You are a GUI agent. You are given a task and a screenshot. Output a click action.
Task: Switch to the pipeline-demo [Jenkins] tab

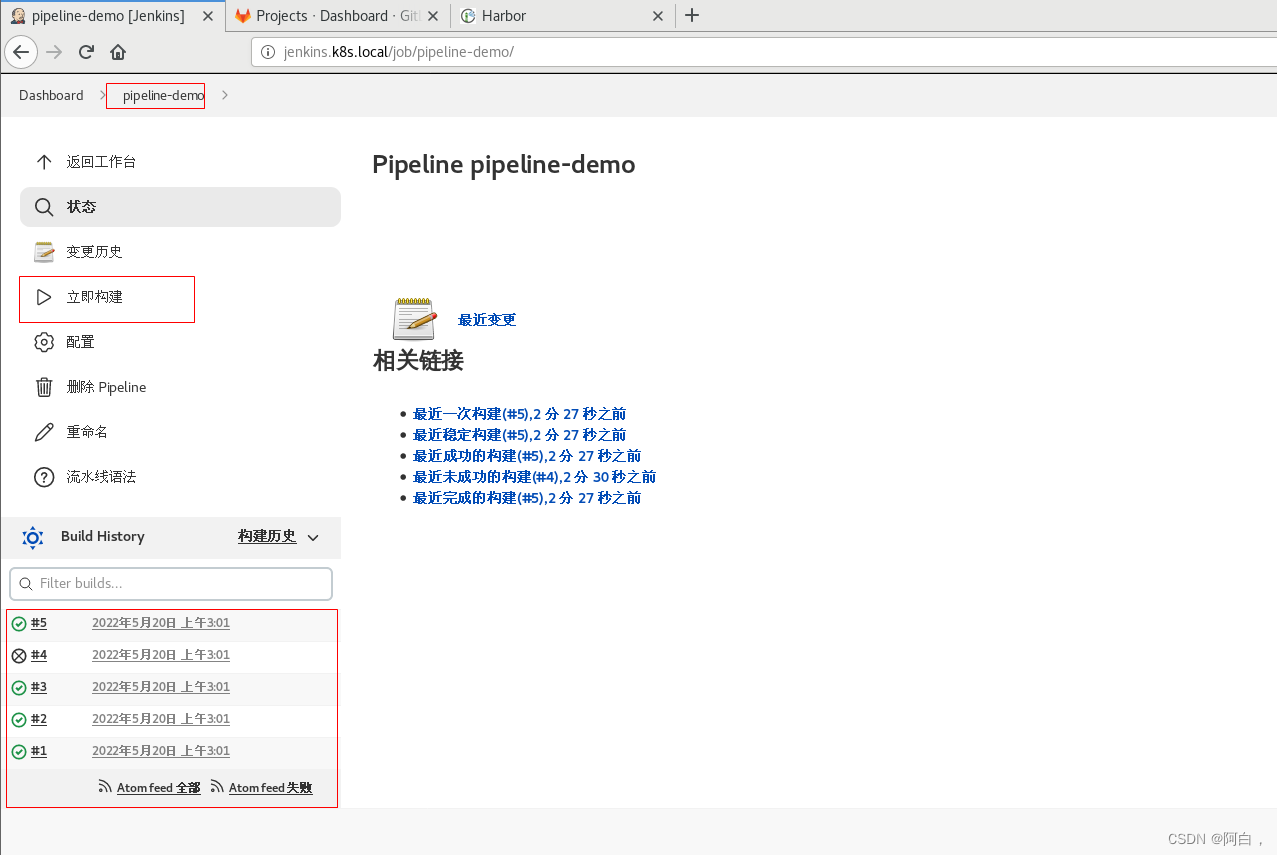tap(112, 16)
